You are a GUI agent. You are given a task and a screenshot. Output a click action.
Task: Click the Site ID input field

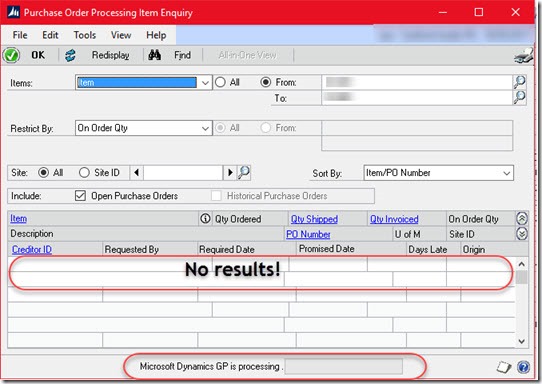[183, 172]
